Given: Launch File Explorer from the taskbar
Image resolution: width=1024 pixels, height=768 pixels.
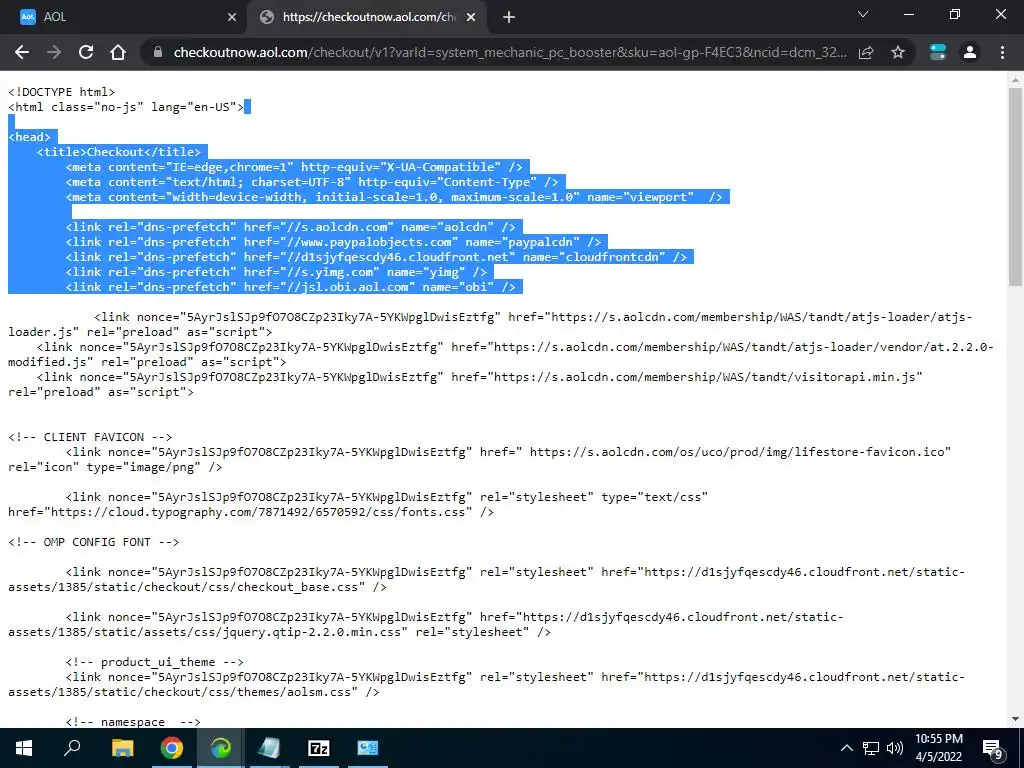Looking at the screenshot, I should point(122,748).
